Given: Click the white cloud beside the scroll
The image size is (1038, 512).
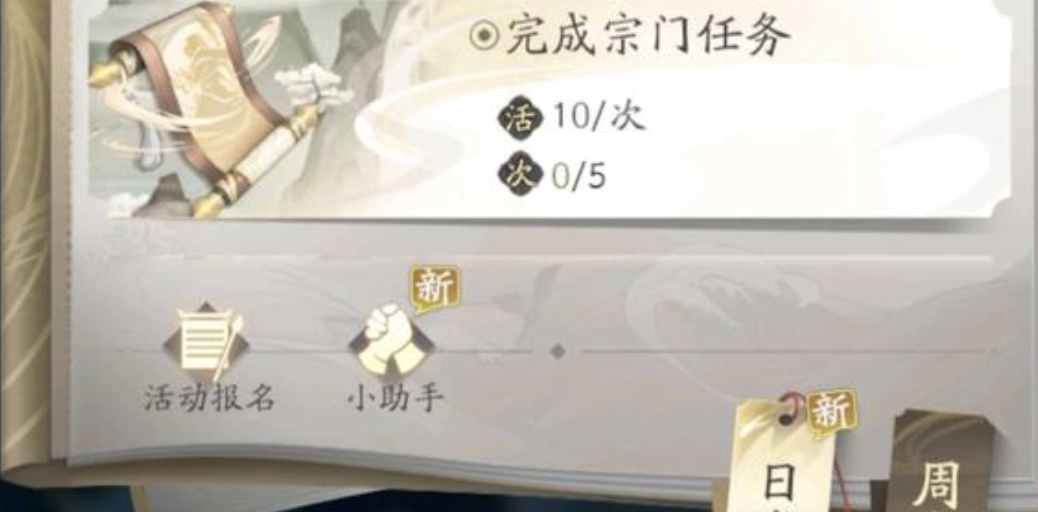Looking at the screenshot, I should coord(313,85).
